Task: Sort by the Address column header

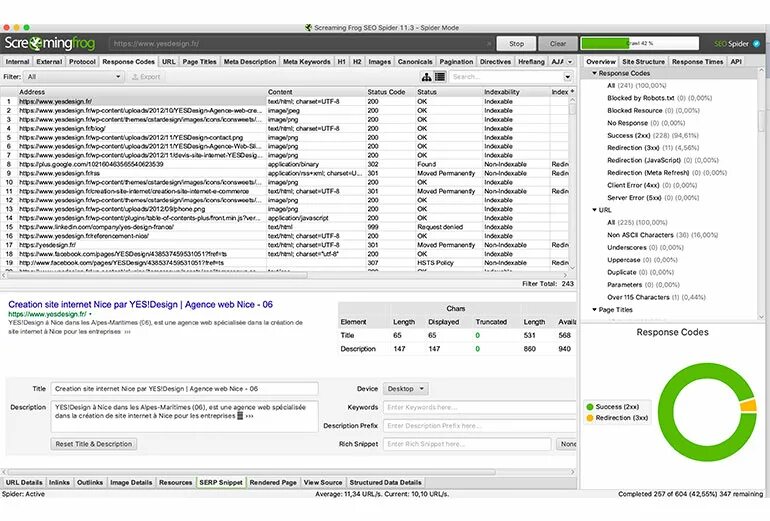Action: click(141, 92)
